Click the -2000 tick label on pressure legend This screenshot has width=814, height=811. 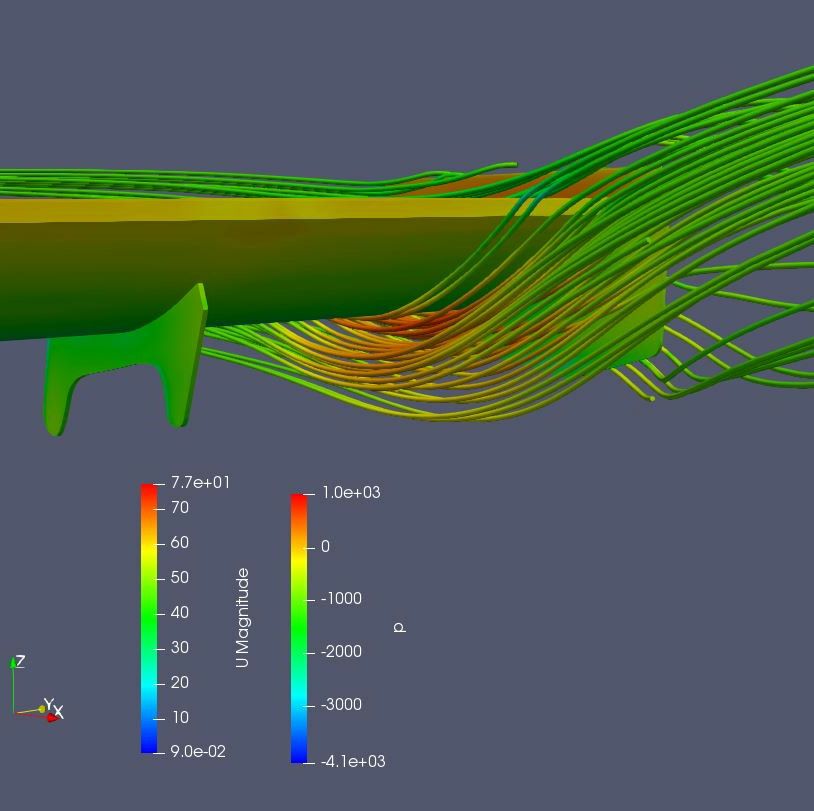pos(342,652)
